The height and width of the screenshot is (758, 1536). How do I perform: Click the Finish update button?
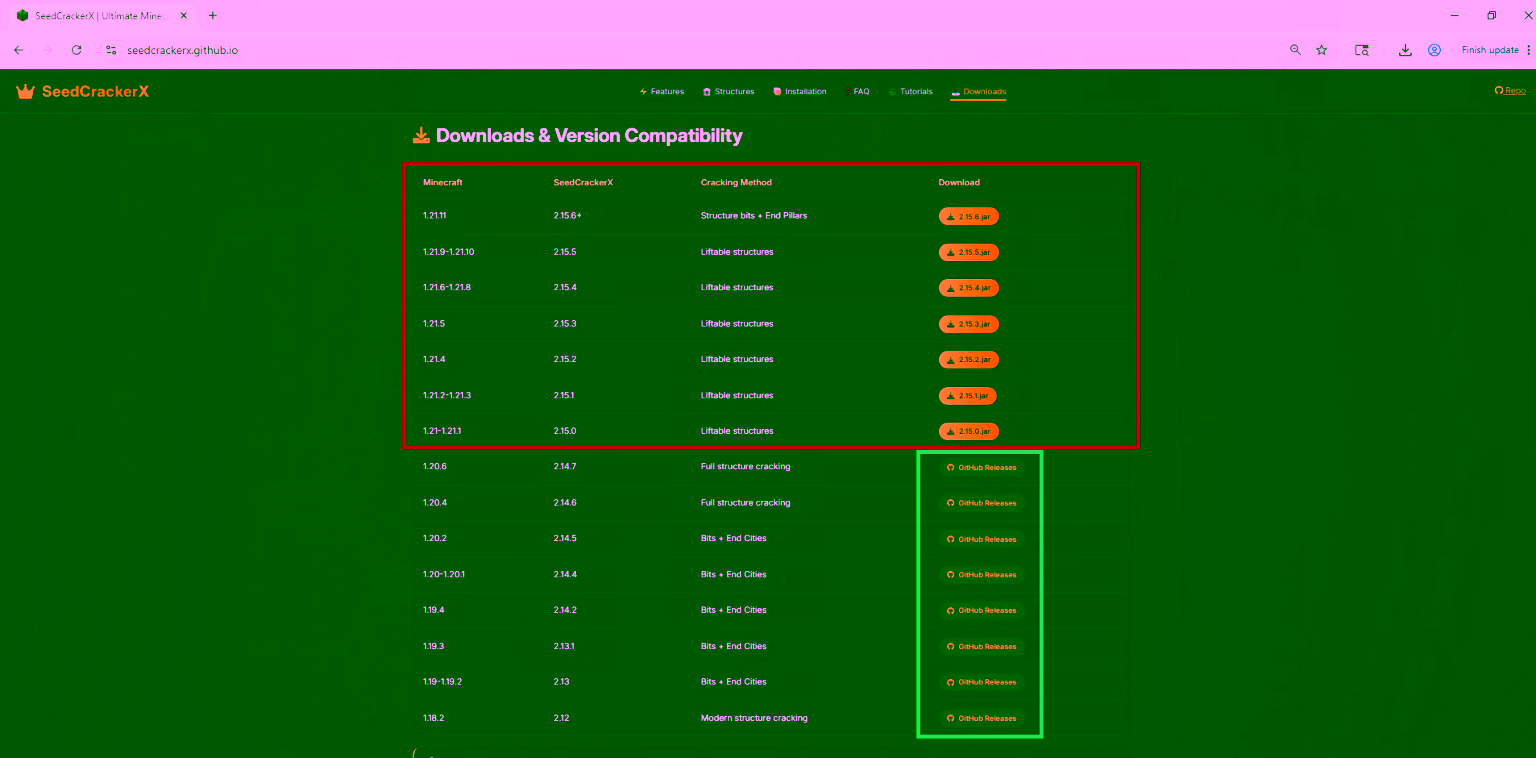click(1490, 50)
